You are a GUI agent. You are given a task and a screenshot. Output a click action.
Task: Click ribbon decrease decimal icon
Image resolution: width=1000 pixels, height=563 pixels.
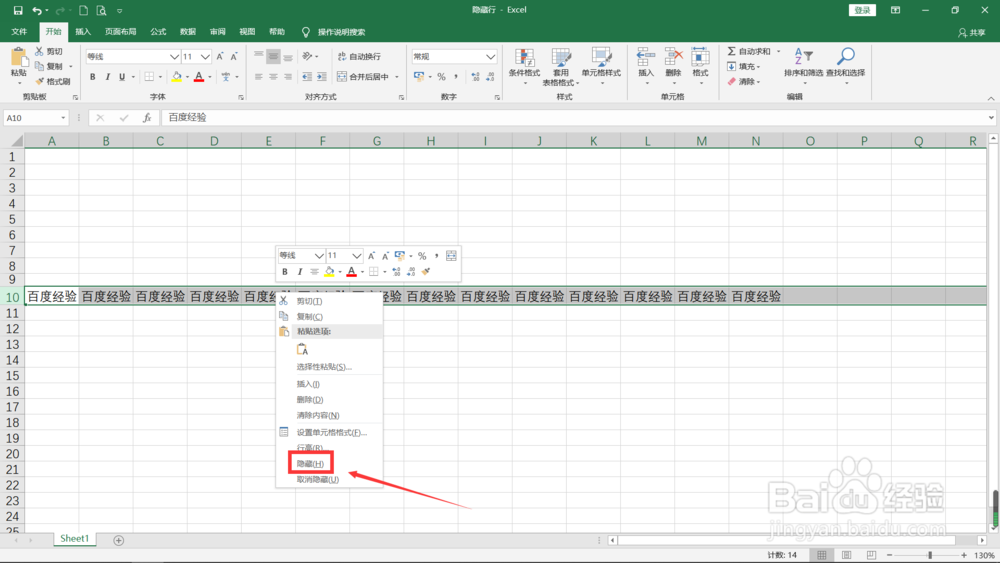coord(490,77)
